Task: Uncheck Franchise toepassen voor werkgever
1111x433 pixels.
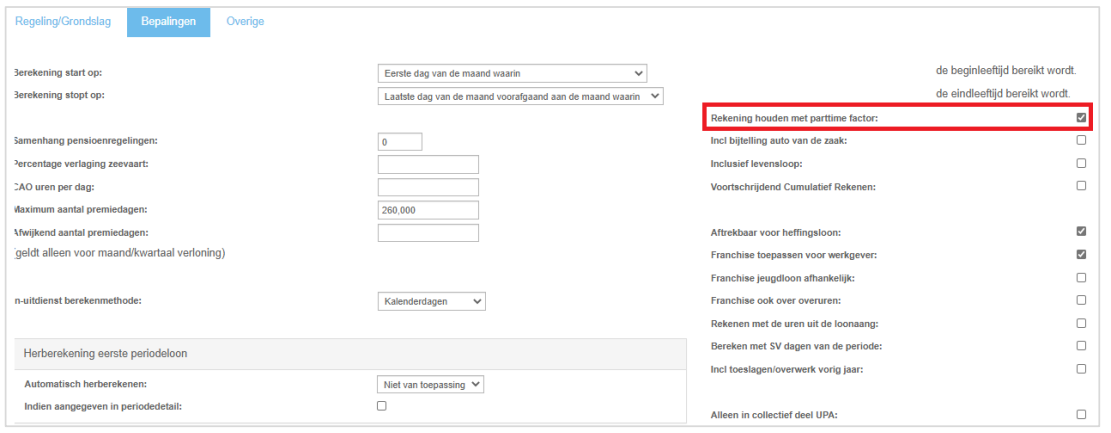Action: 1081,254
